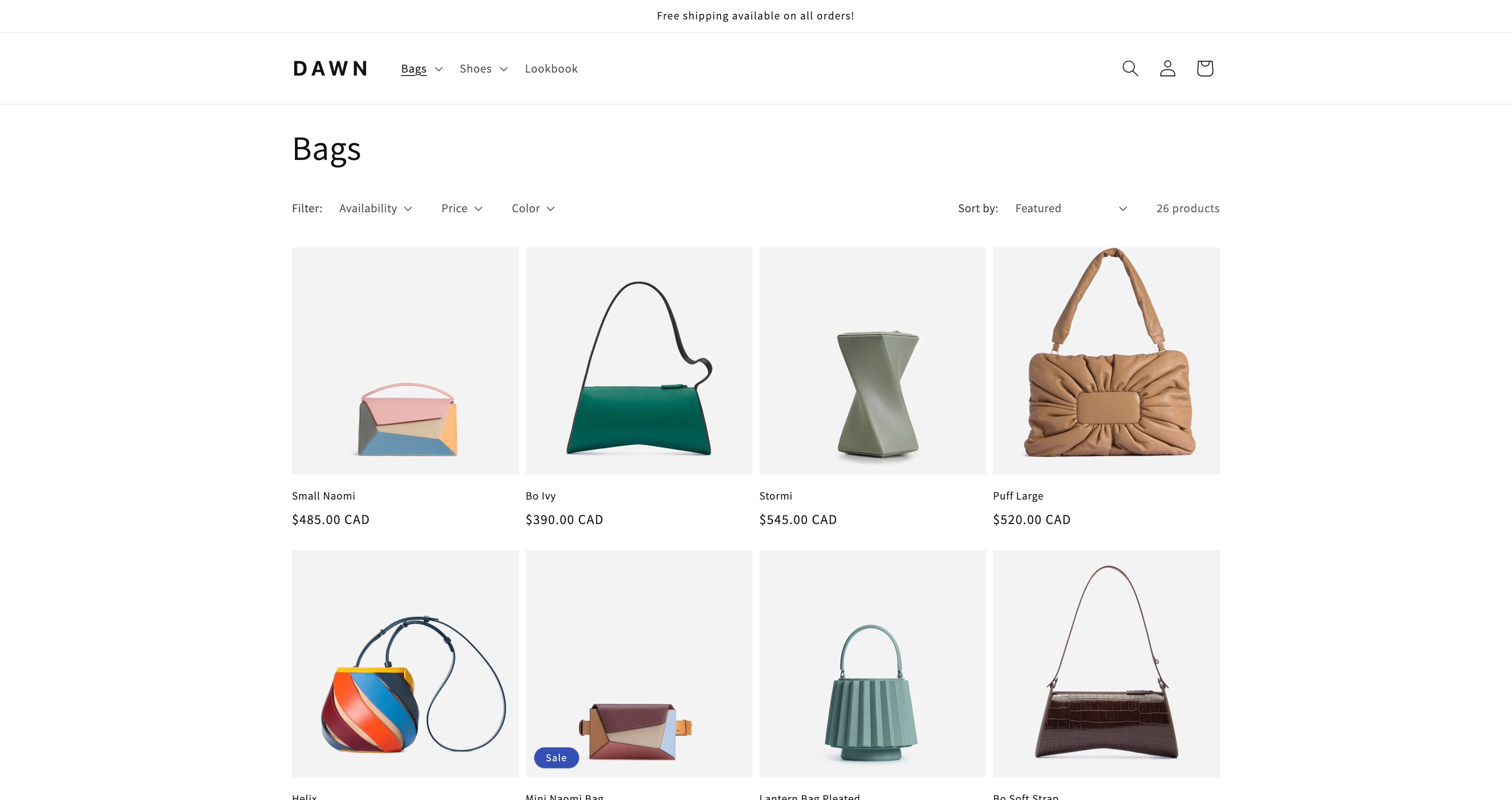Click the $545.00 CAD price

[798, 519]
